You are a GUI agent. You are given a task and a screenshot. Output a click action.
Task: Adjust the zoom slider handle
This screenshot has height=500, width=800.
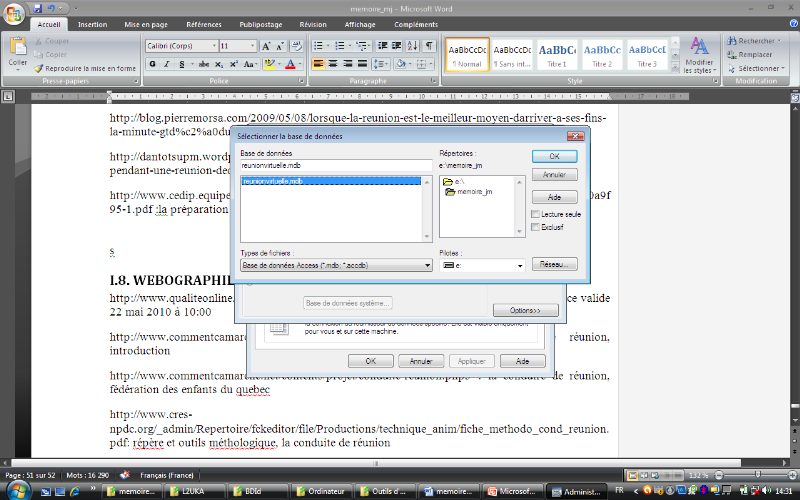tap(758, 475)
